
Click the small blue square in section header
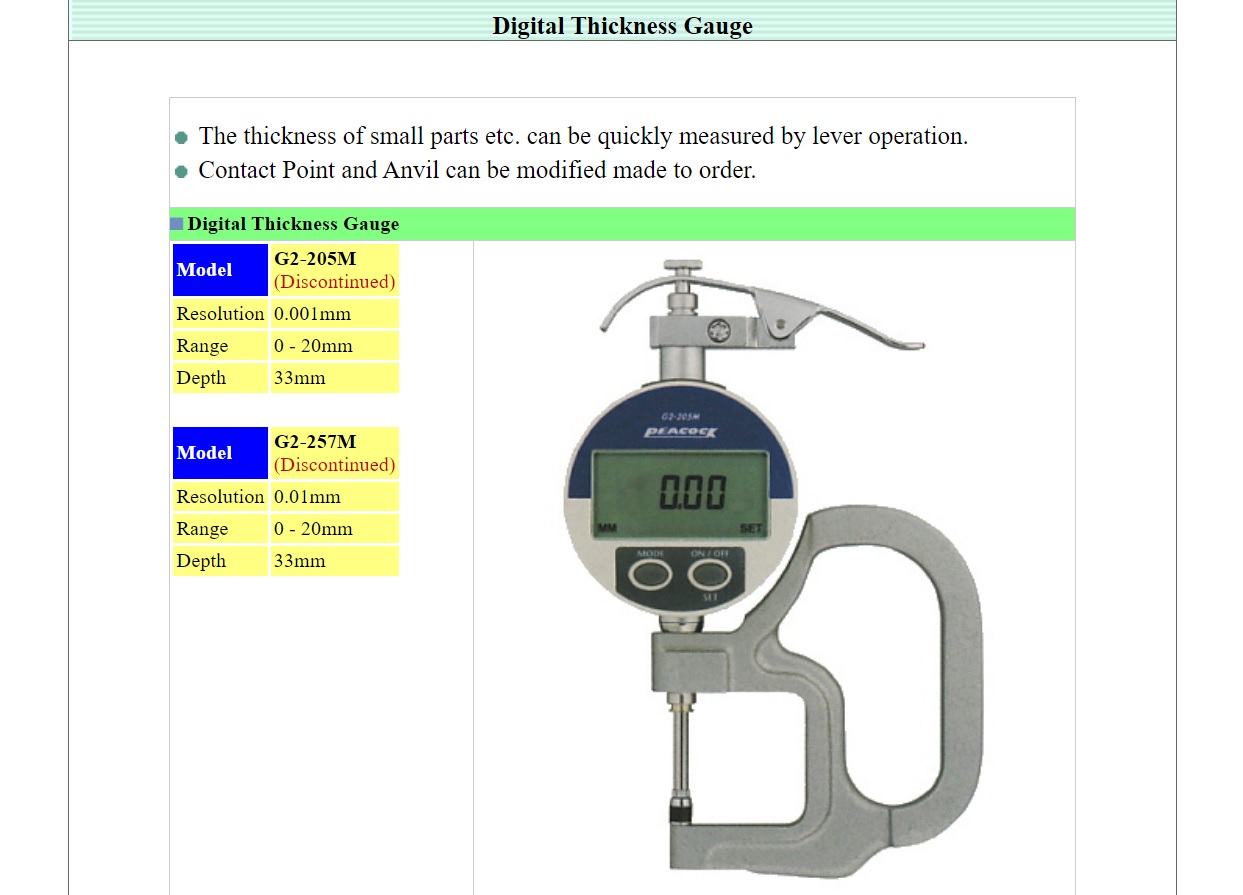click(177, 224)
